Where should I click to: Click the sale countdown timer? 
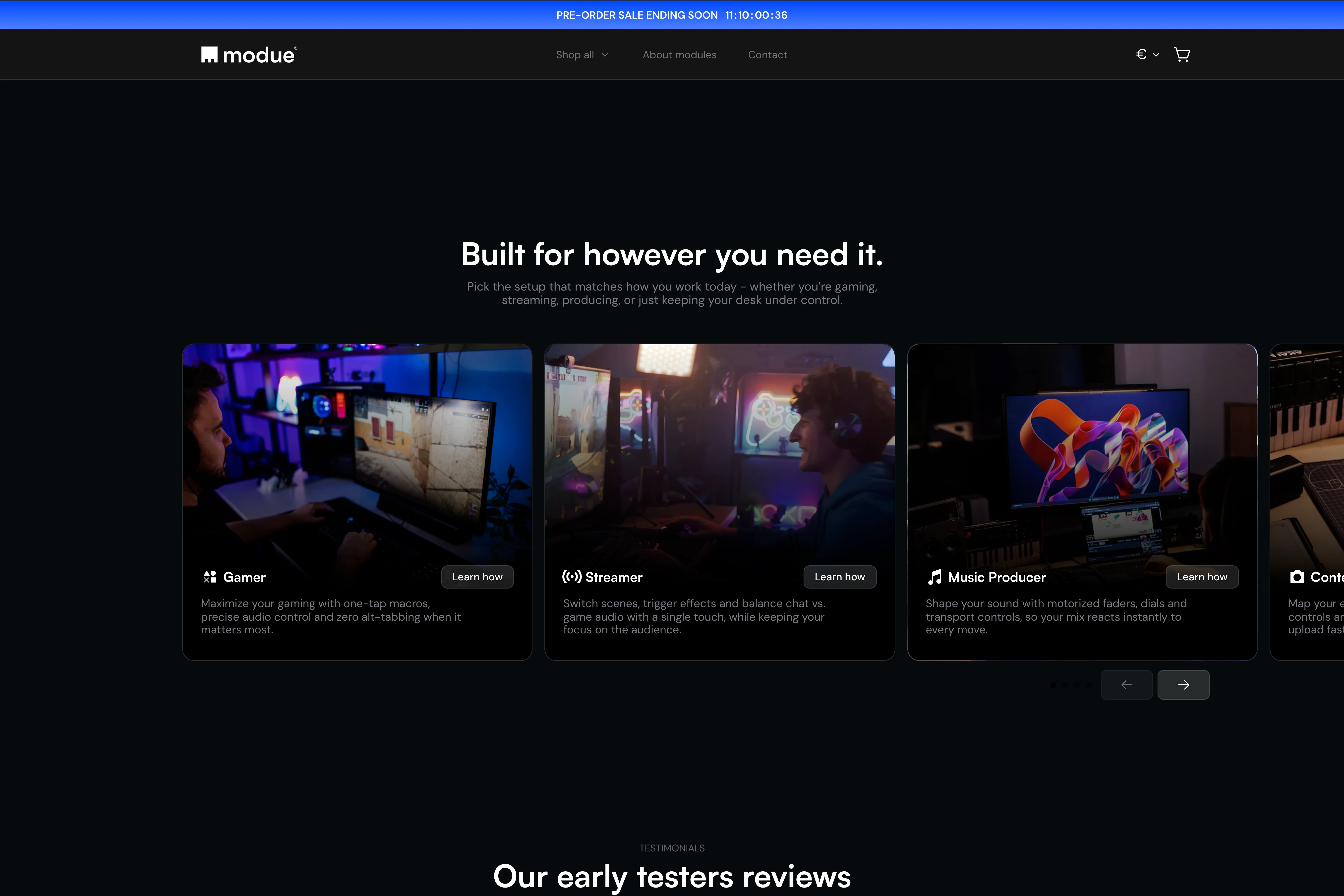757,15
